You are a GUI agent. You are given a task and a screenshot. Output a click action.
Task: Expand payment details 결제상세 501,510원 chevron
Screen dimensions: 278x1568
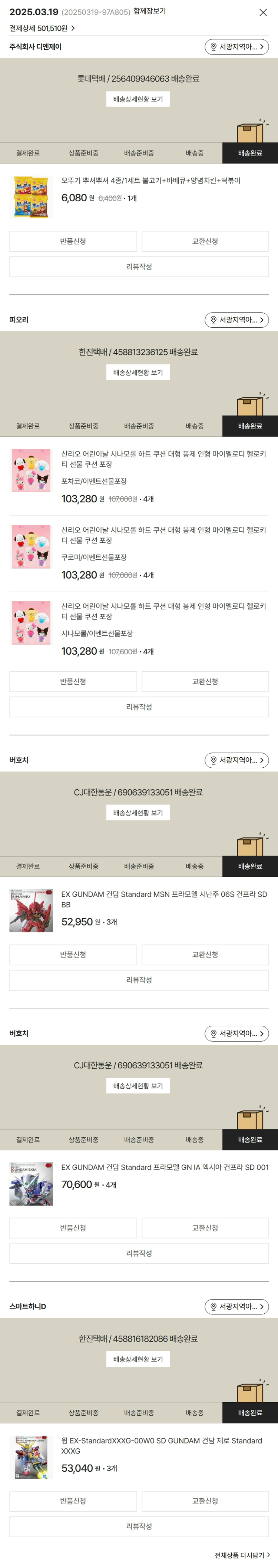click(42, 28)
